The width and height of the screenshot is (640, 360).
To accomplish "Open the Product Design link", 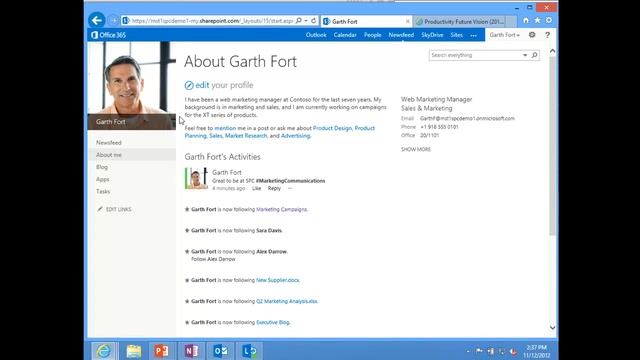I will click(x=332, y=128).
